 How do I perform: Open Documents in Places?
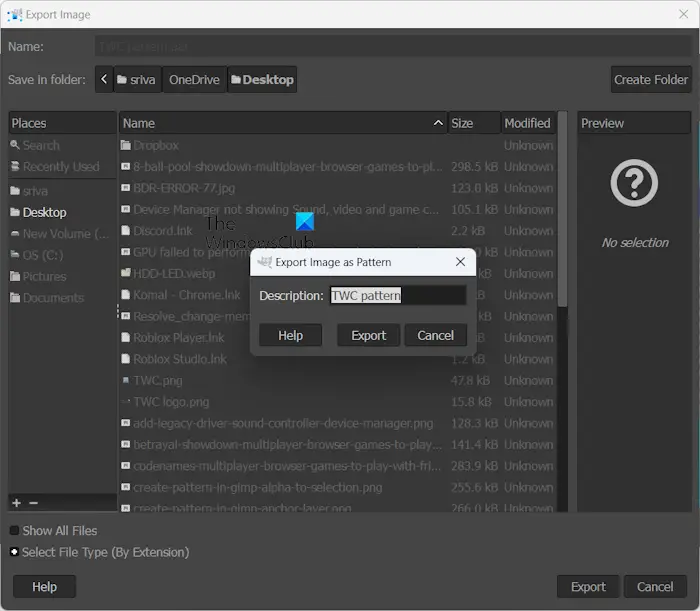pos(62,298)
